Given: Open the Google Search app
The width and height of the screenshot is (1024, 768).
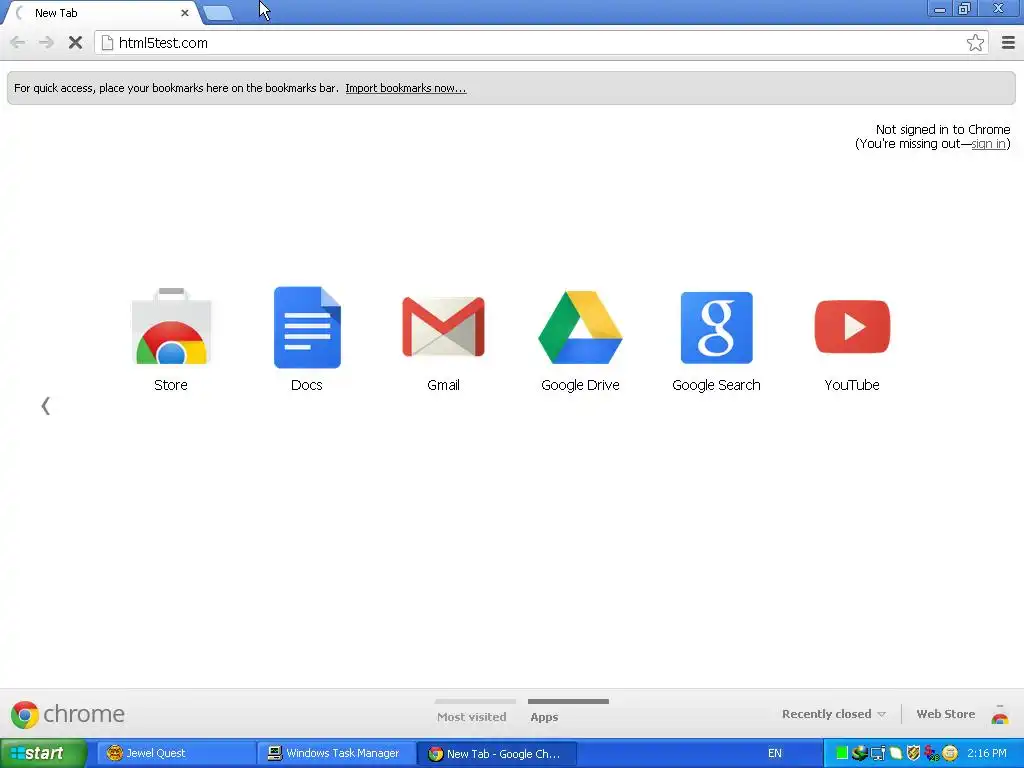Looking at the screenshot, I should coord(716,327).
